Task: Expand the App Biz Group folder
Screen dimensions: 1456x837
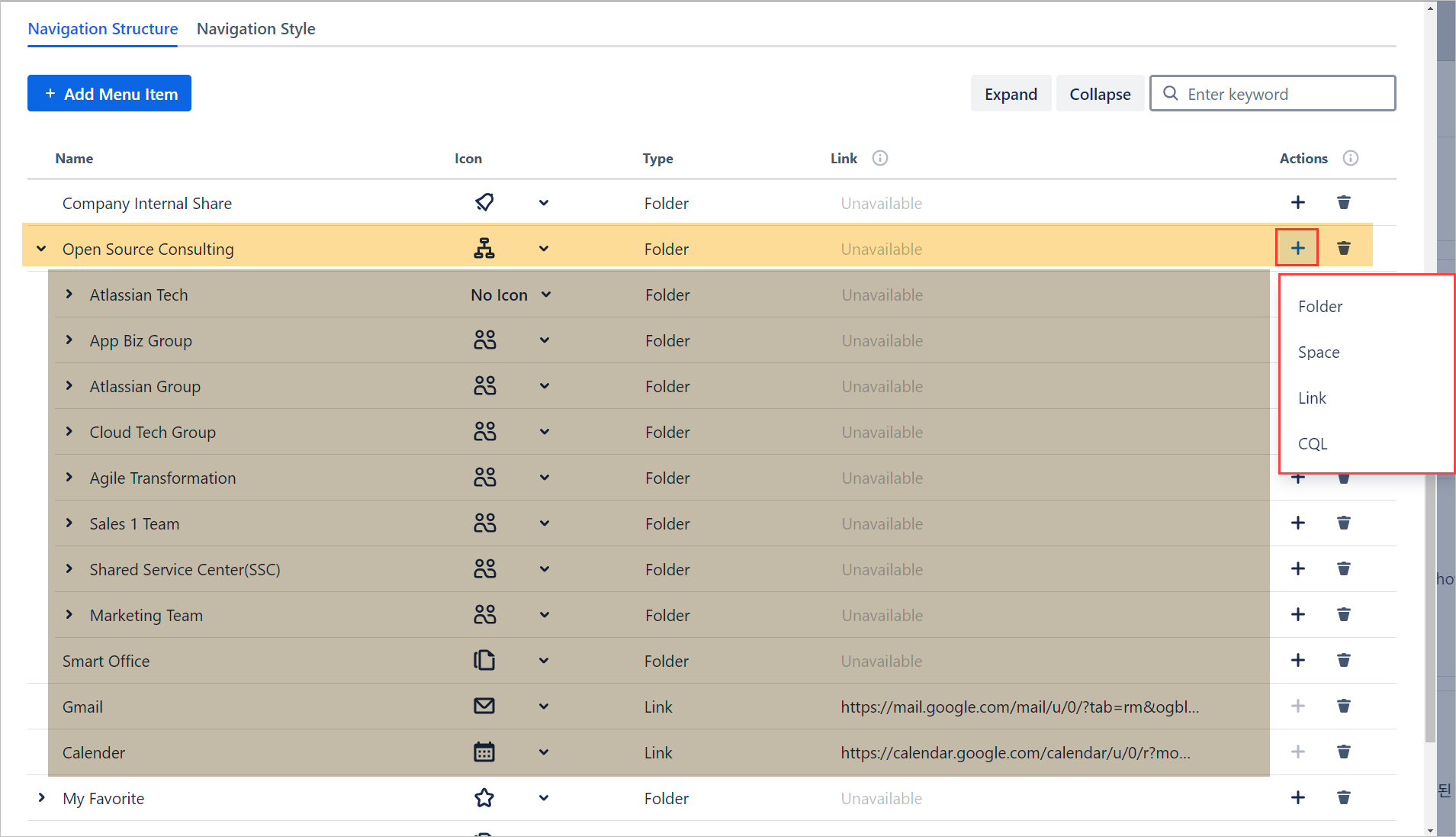Action: point(69,340)
